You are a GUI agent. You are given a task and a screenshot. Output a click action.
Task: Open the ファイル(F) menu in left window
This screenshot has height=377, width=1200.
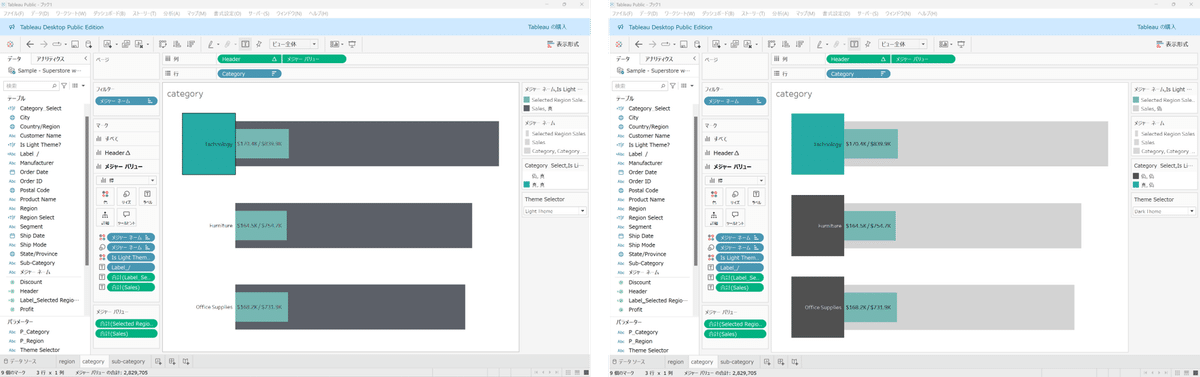click(x=15, y=14)
